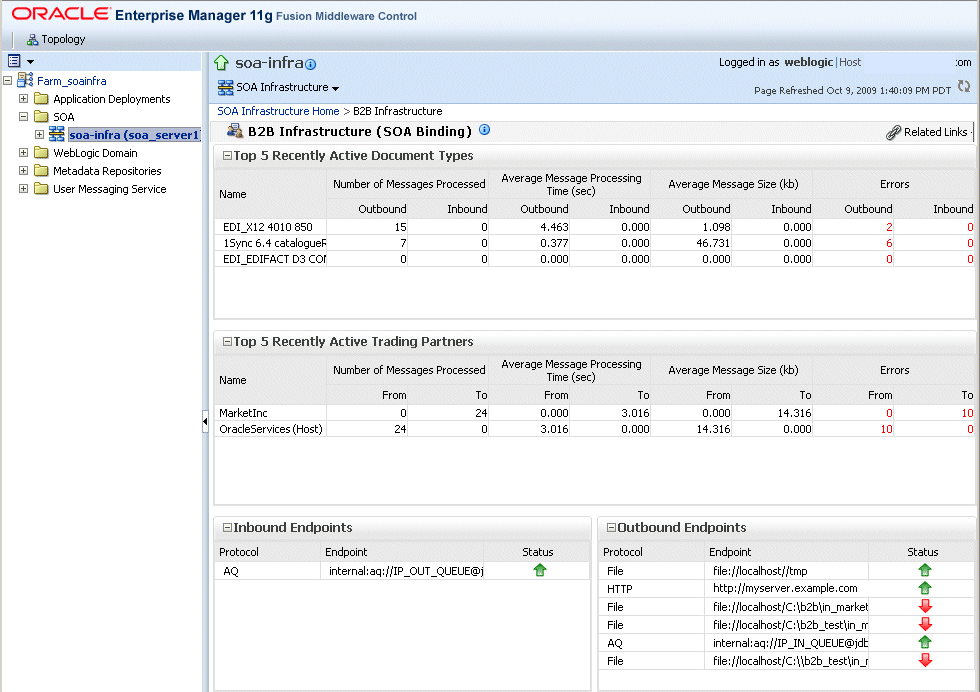
Task: Click MarketInc errors To value 10
Action: pos(968,413)
